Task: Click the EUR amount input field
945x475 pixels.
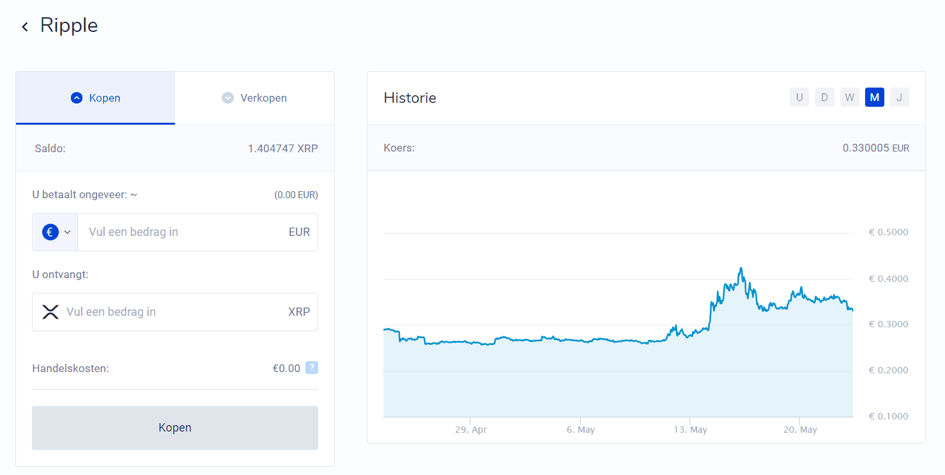Action: 198,232
